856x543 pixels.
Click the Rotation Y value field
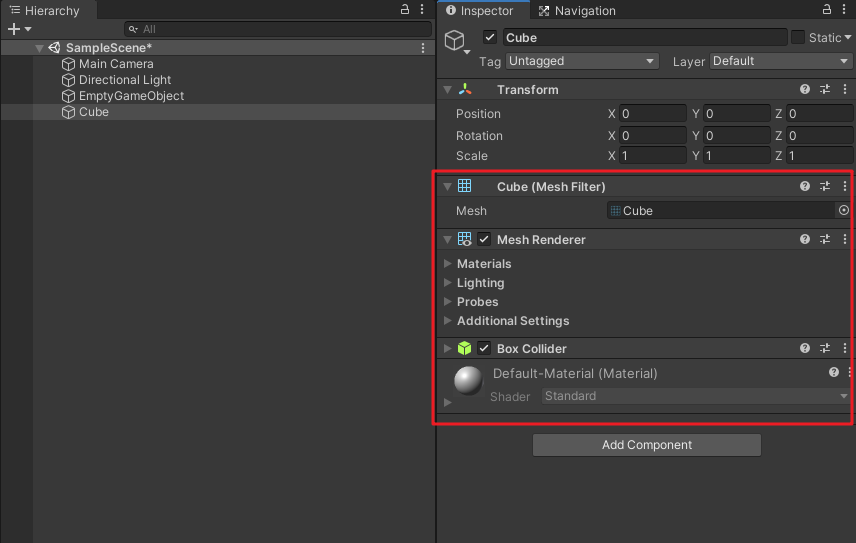pyautogui.click(x=736, y=135)
